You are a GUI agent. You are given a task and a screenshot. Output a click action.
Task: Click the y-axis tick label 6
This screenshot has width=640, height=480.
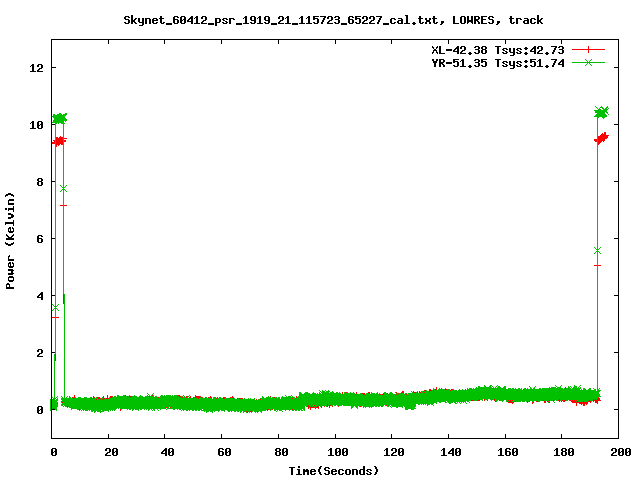coord(40,239)
